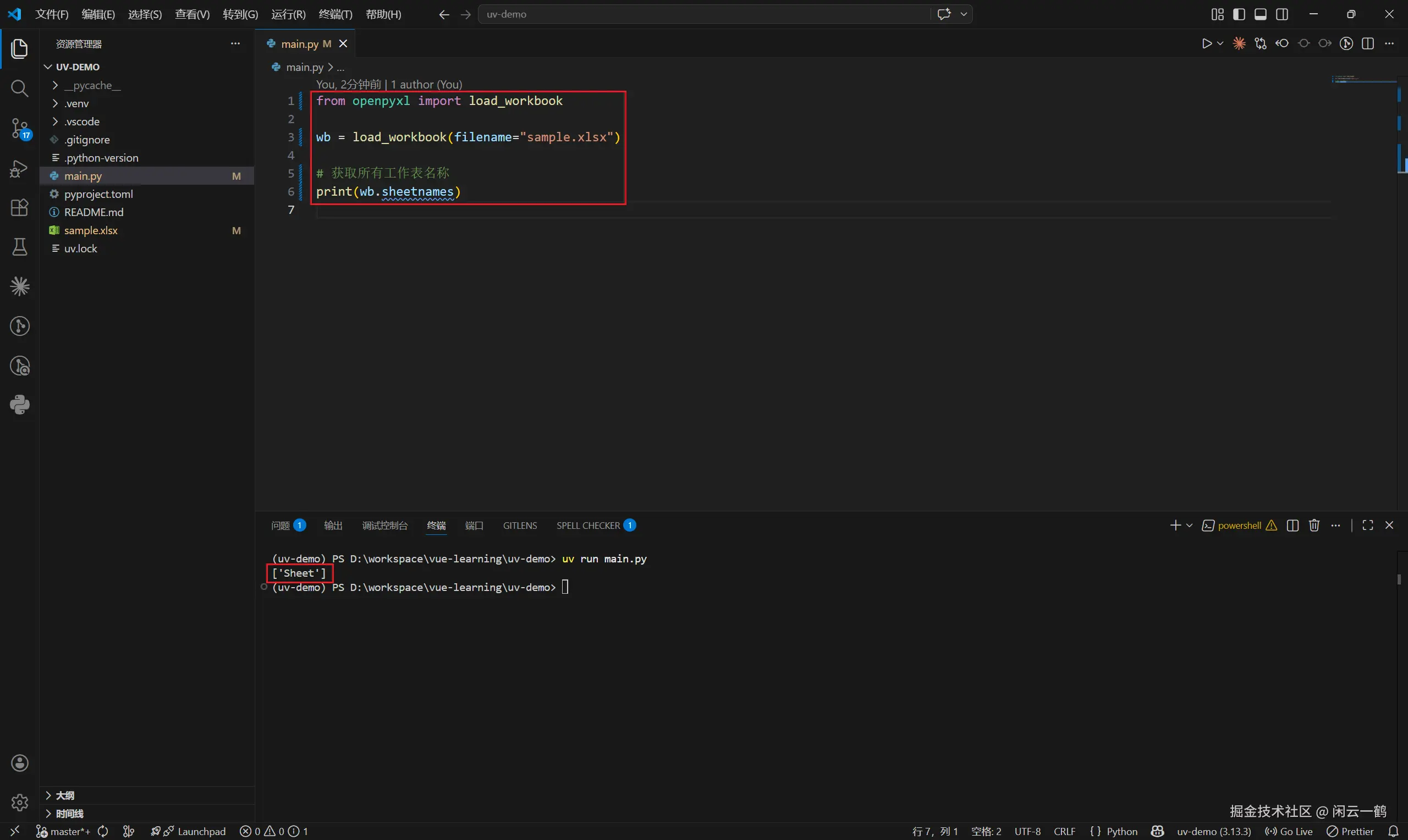
Task: Run Python file with play button
Action: click(x=1207, y=43)
